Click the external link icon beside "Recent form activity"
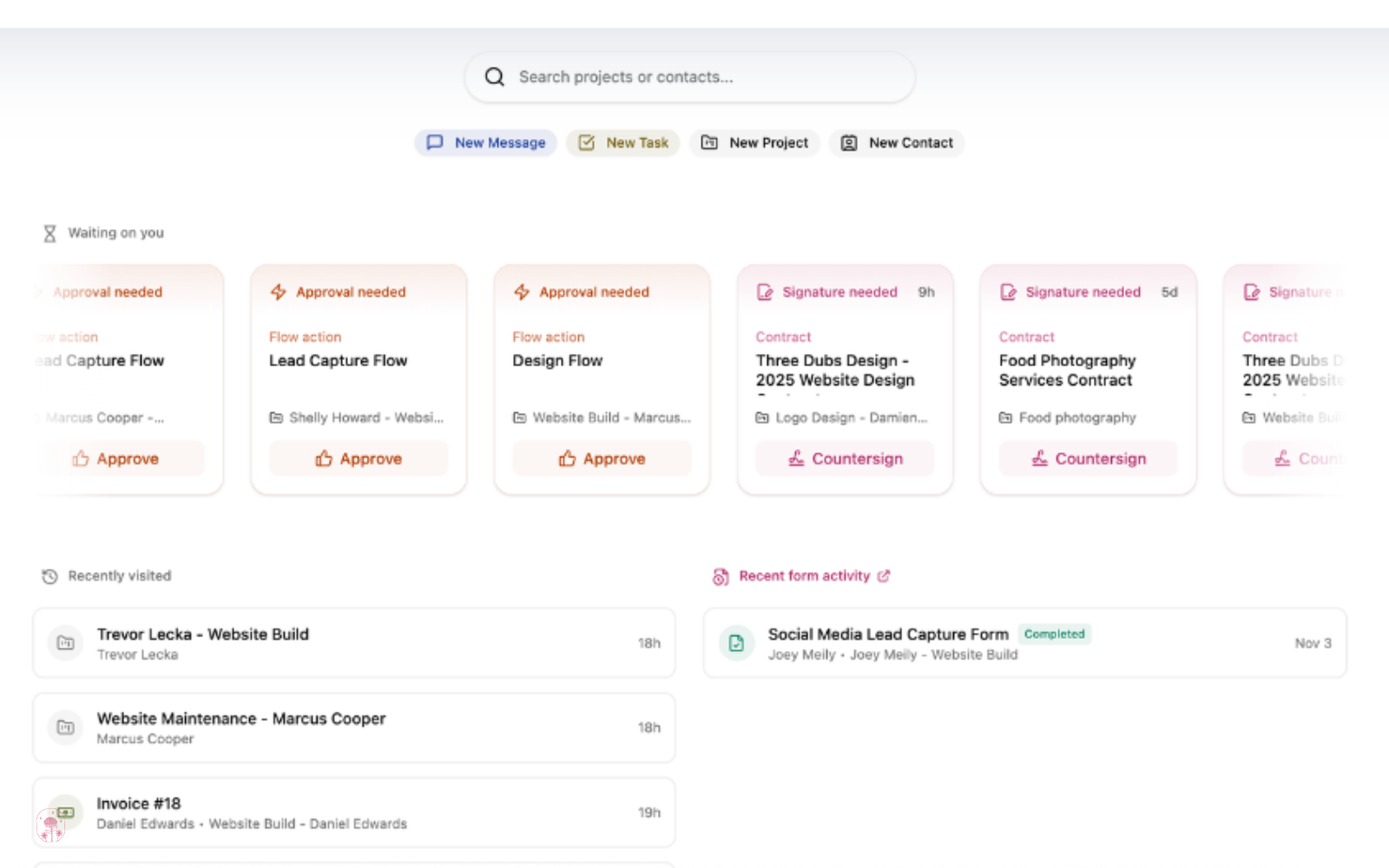 [x=885, y=575]
